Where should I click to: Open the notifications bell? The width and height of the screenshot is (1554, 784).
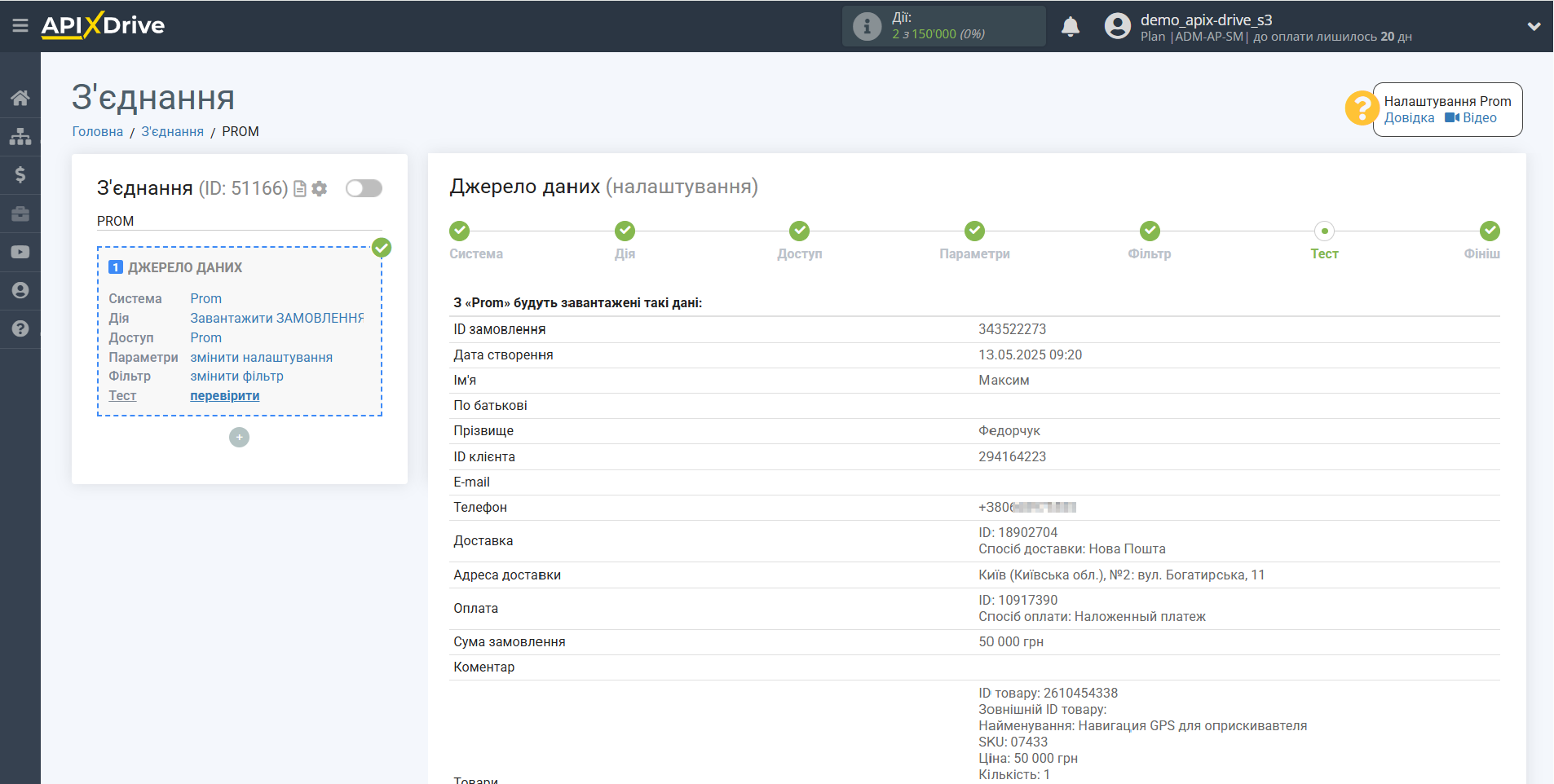pyautogui.click(x=1071, y=27)
